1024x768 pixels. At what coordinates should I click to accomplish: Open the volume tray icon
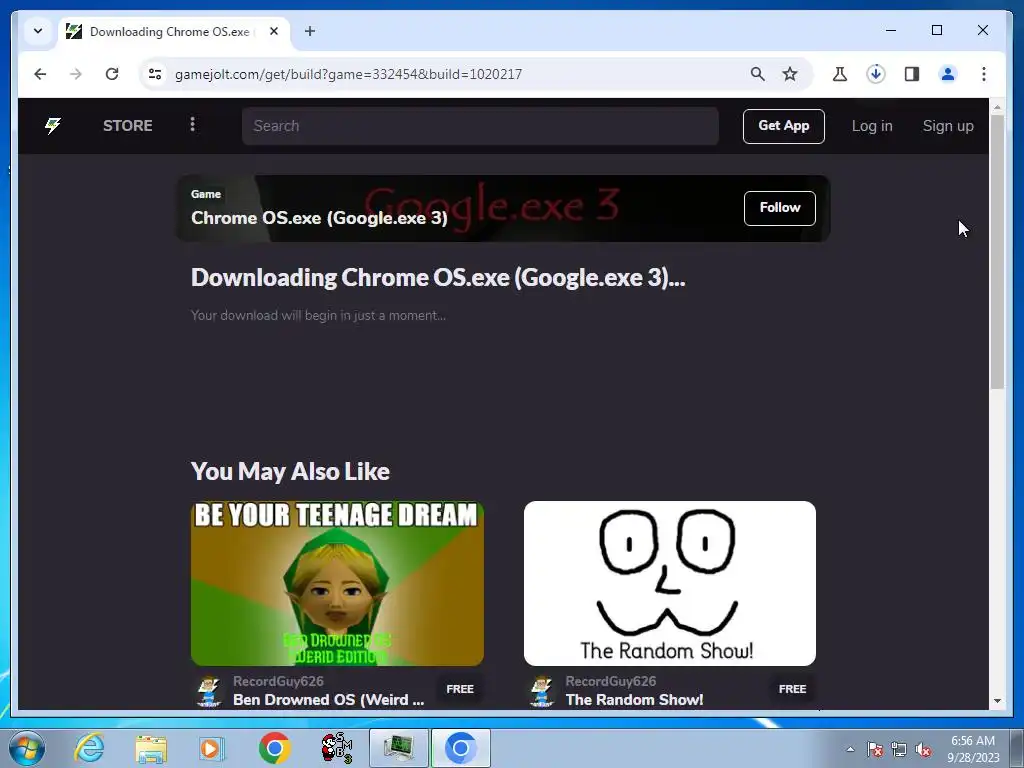click(x=923, y=749)
